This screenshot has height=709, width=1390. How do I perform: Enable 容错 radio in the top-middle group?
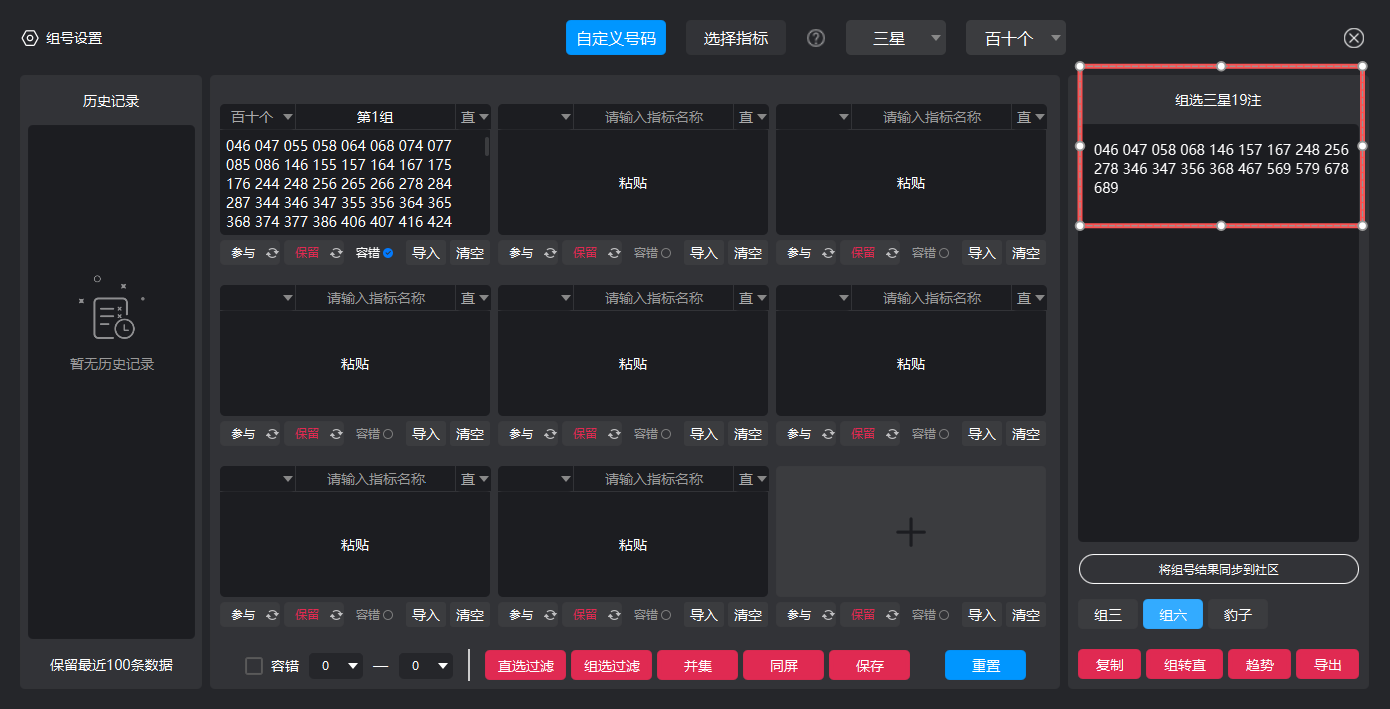coord(666,253)
